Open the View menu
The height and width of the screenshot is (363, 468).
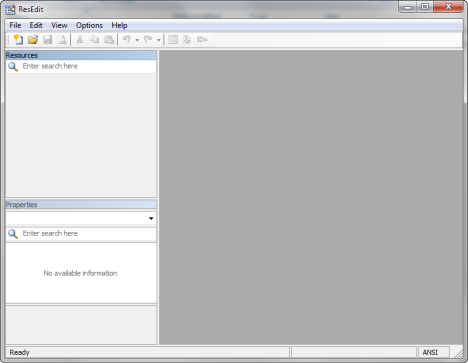(x=59, y=25)
